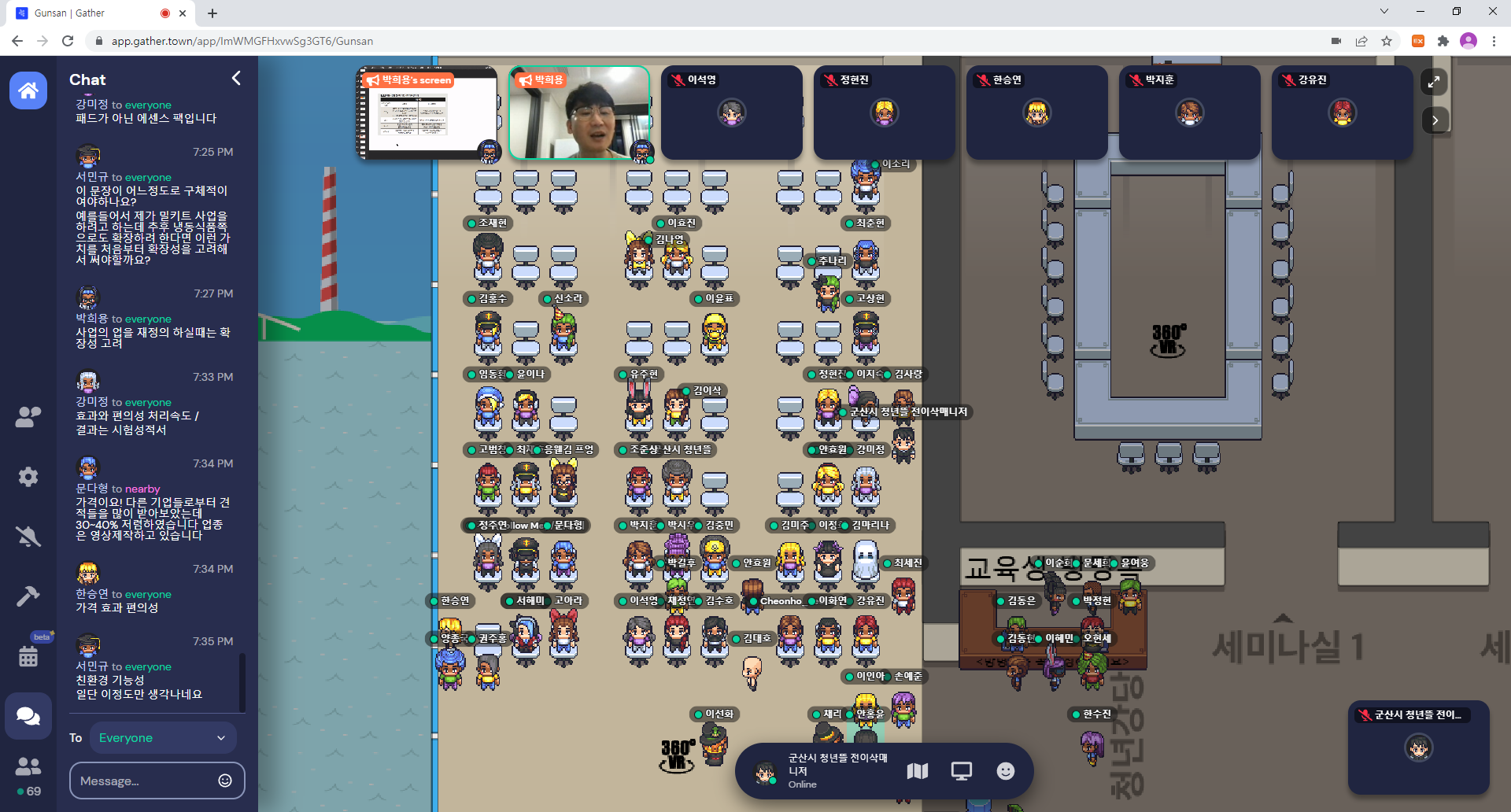Select 박지훈 muted video tile
The image size is (1511, 812).
[1190, 113]
